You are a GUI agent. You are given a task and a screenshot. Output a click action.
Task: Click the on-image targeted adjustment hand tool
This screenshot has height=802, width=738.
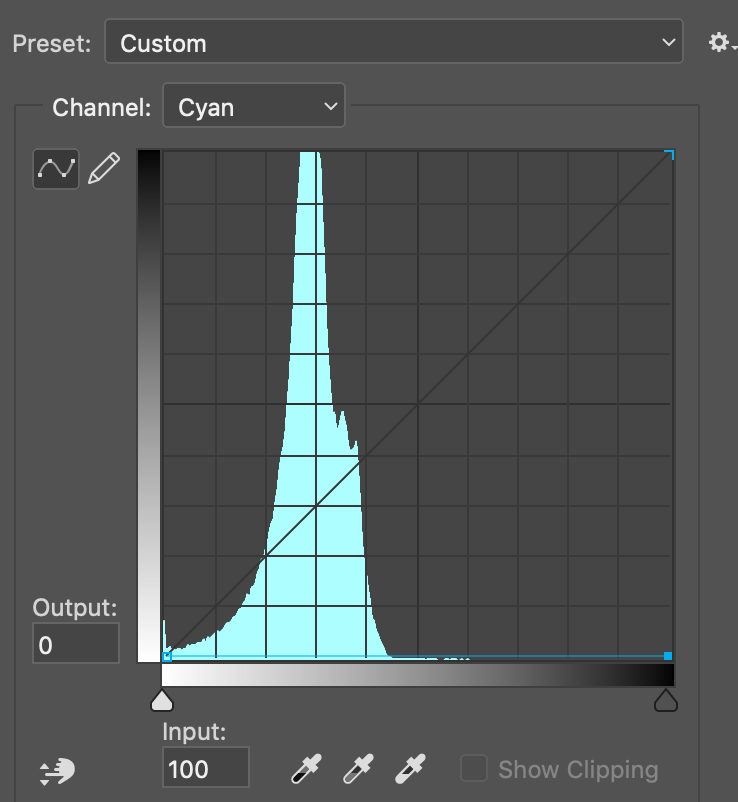[57, 771]
